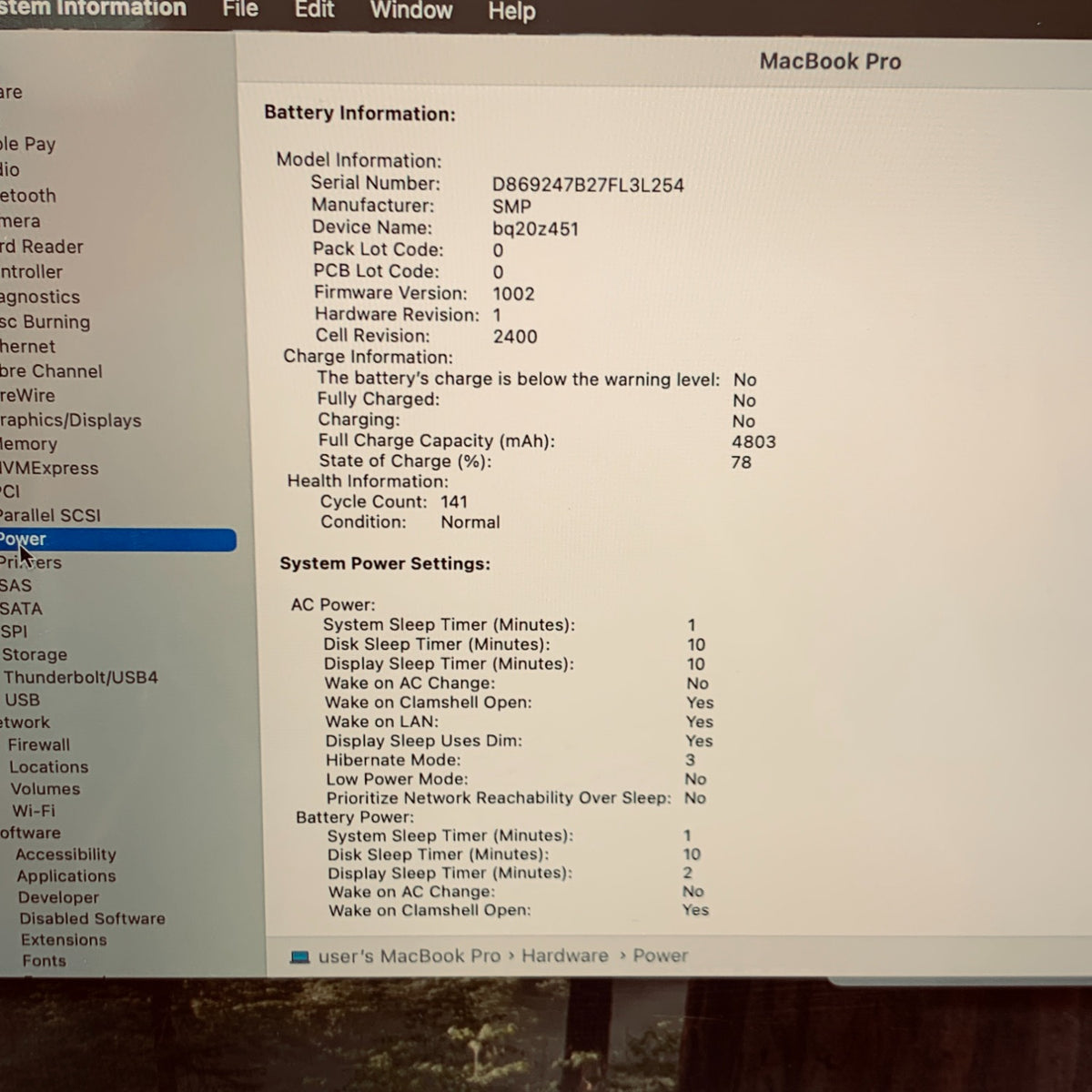Screen dimensions: 1092x1092
Task: Select Fibre Channel in the sidebar
Action: [x=51, y=371]
